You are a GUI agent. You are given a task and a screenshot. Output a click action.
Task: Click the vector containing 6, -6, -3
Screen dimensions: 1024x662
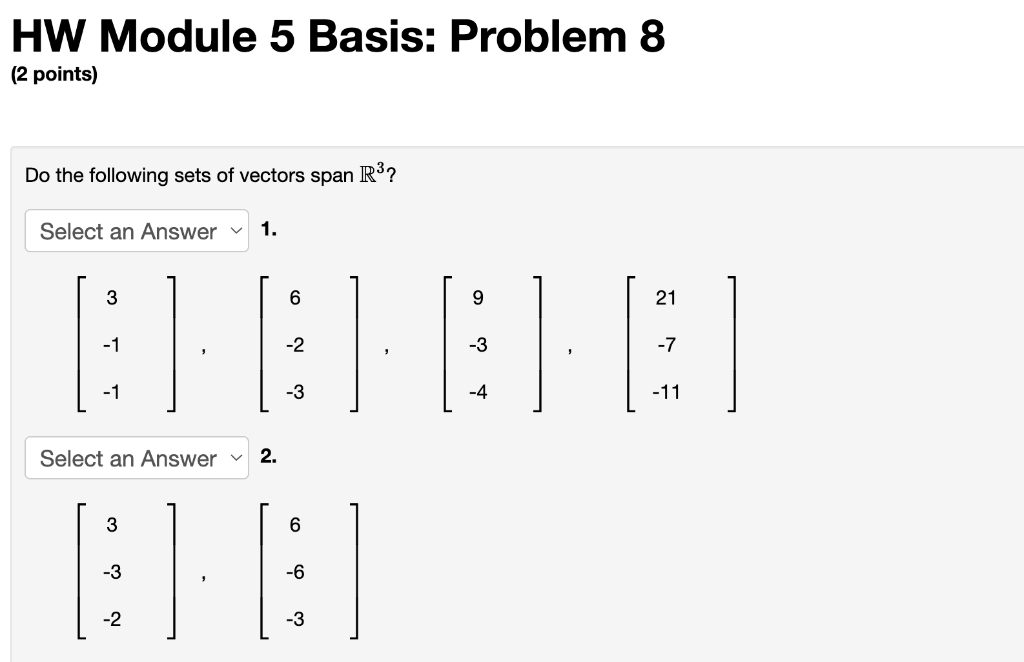point(311,571)
